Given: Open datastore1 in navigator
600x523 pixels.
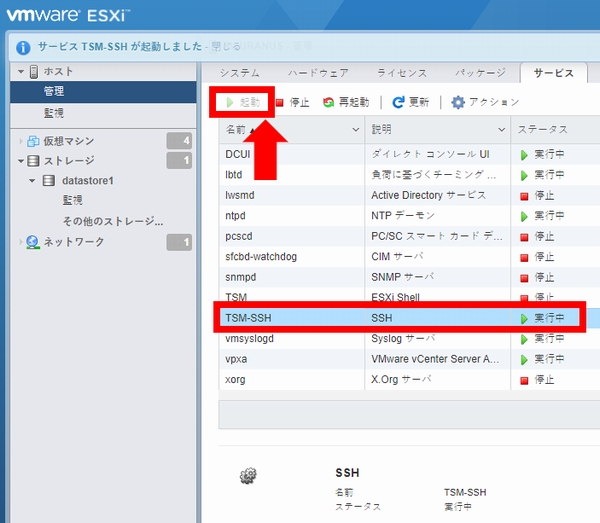Looking at the screenshot, I should tap(88, 181).
